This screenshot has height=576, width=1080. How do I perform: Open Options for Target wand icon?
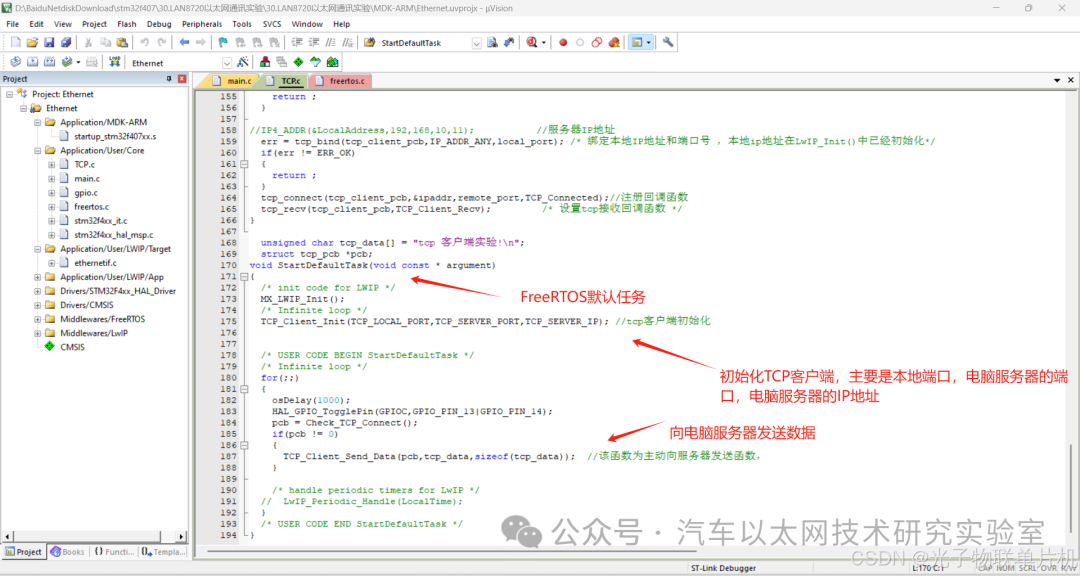pos(243,62)
